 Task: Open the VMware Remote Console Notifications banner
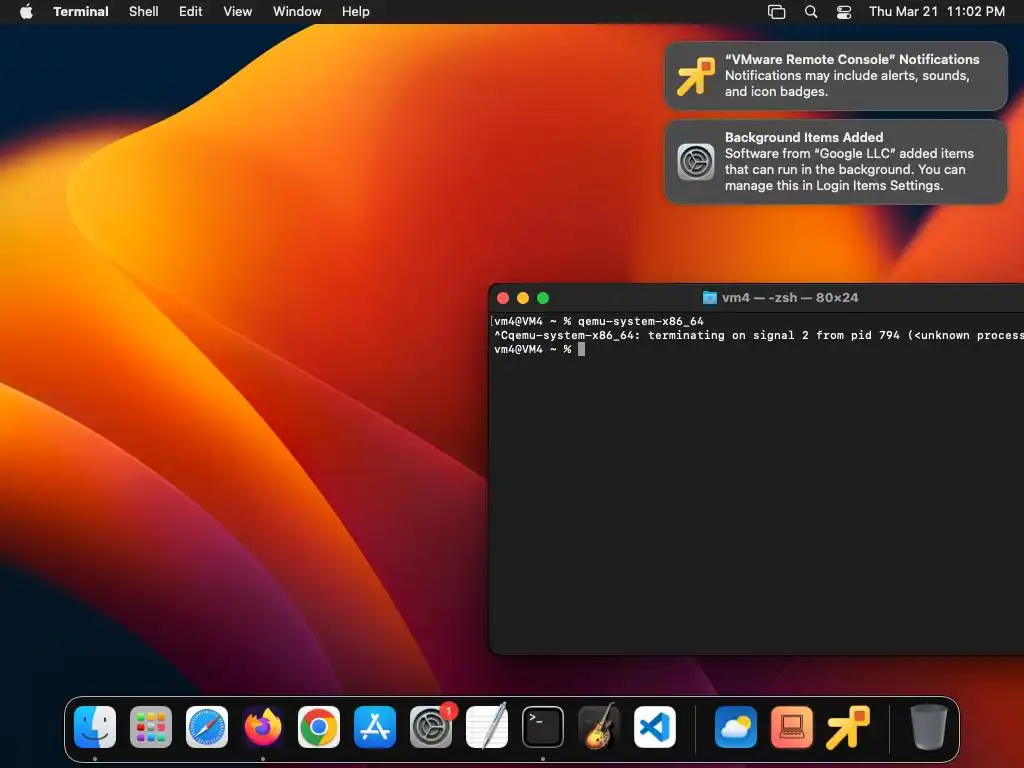coord(836,76)
